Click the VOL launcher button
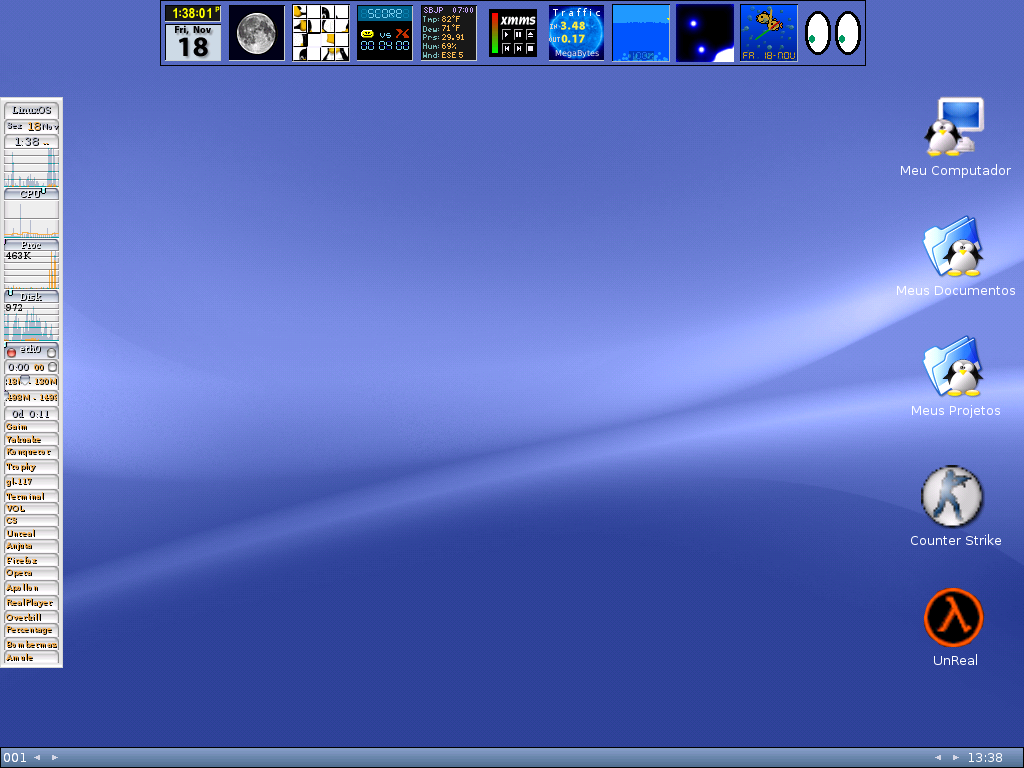The height and width of the screenshot is (768, 1024). pos(31,509)
